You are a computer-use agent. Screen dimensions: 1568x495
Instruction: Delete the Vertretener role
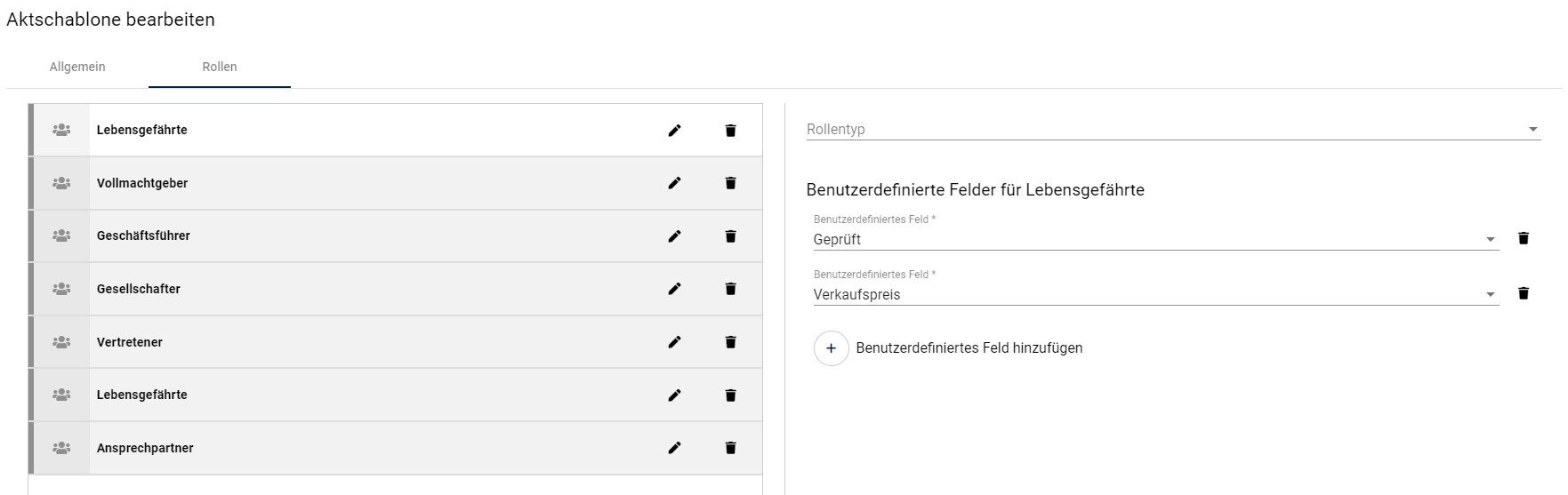(730, 342)
